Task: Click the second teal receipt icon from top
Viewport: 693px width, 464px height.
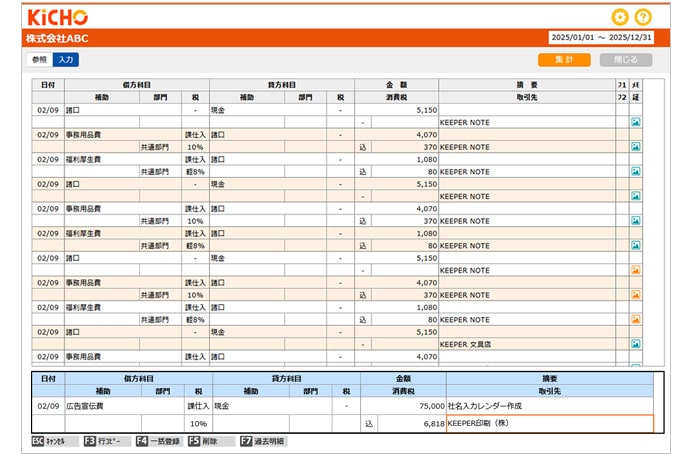Action: 635,147
